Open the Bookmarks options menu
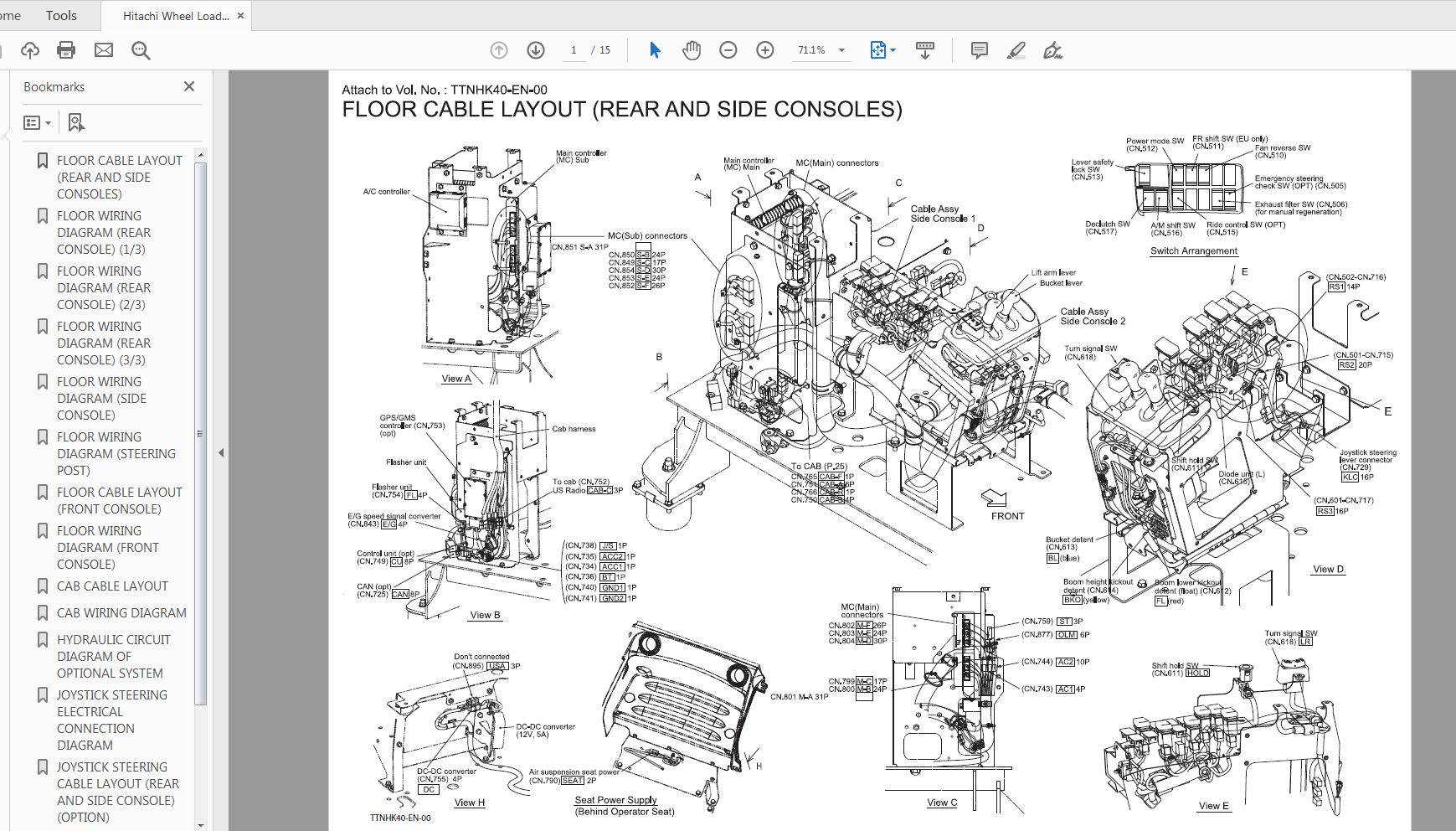Screen dimensions: 1456x831 (x=37, y=122)
